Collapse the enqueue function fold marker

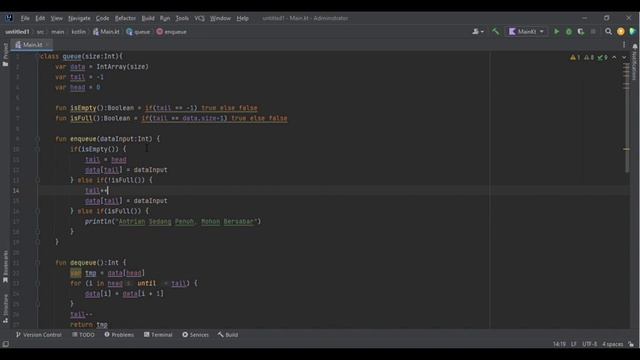coord(38,139)
